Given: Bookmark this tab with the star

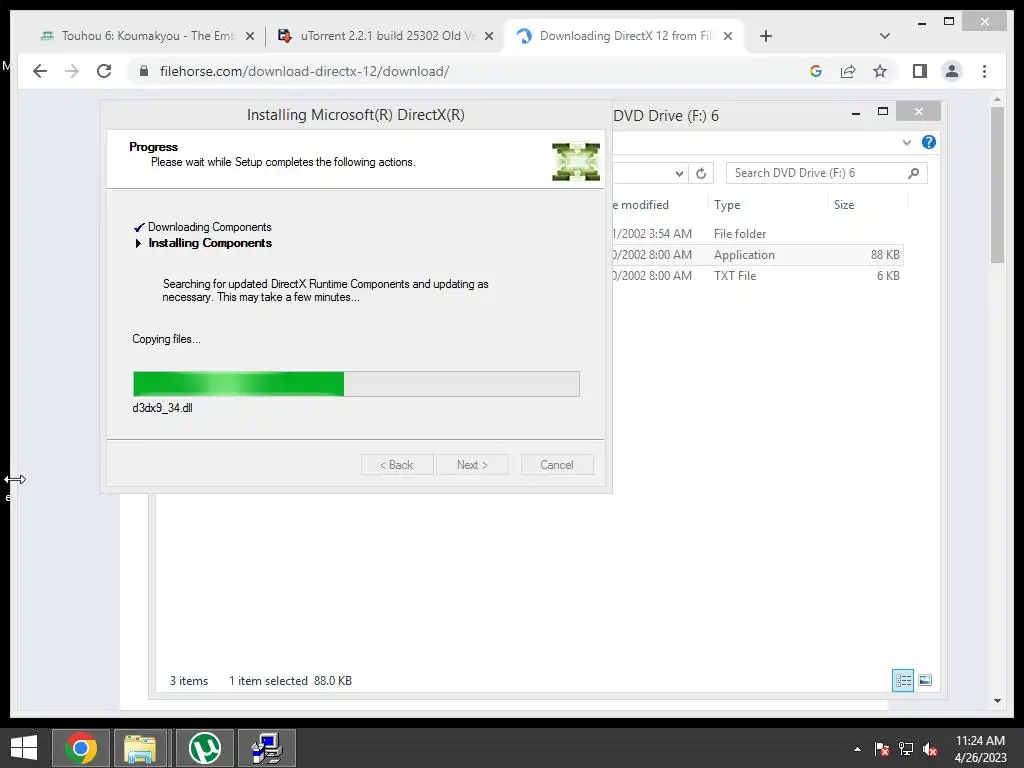Looking at the screenshot, I should [880, 71].
